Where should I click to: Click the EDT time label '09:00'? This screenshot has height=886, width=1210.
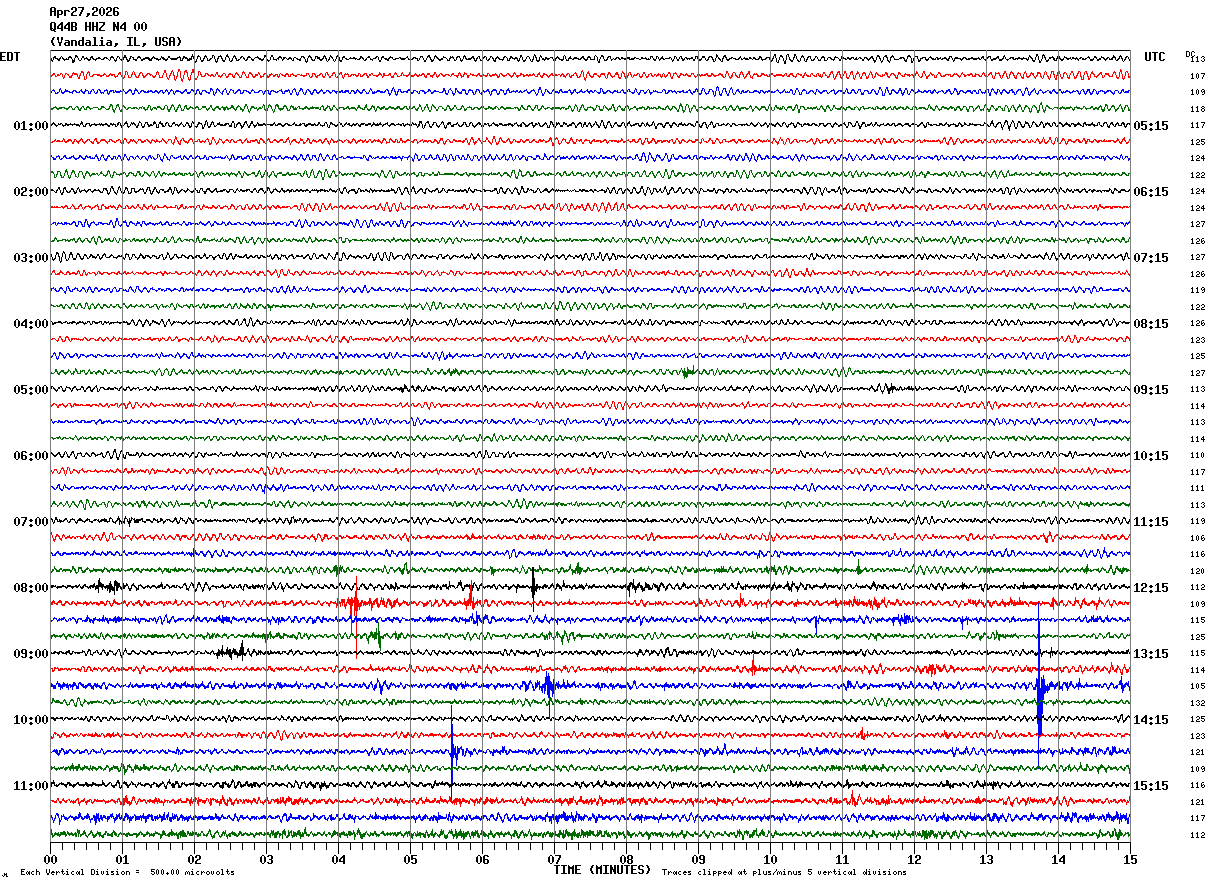point(30,654)
